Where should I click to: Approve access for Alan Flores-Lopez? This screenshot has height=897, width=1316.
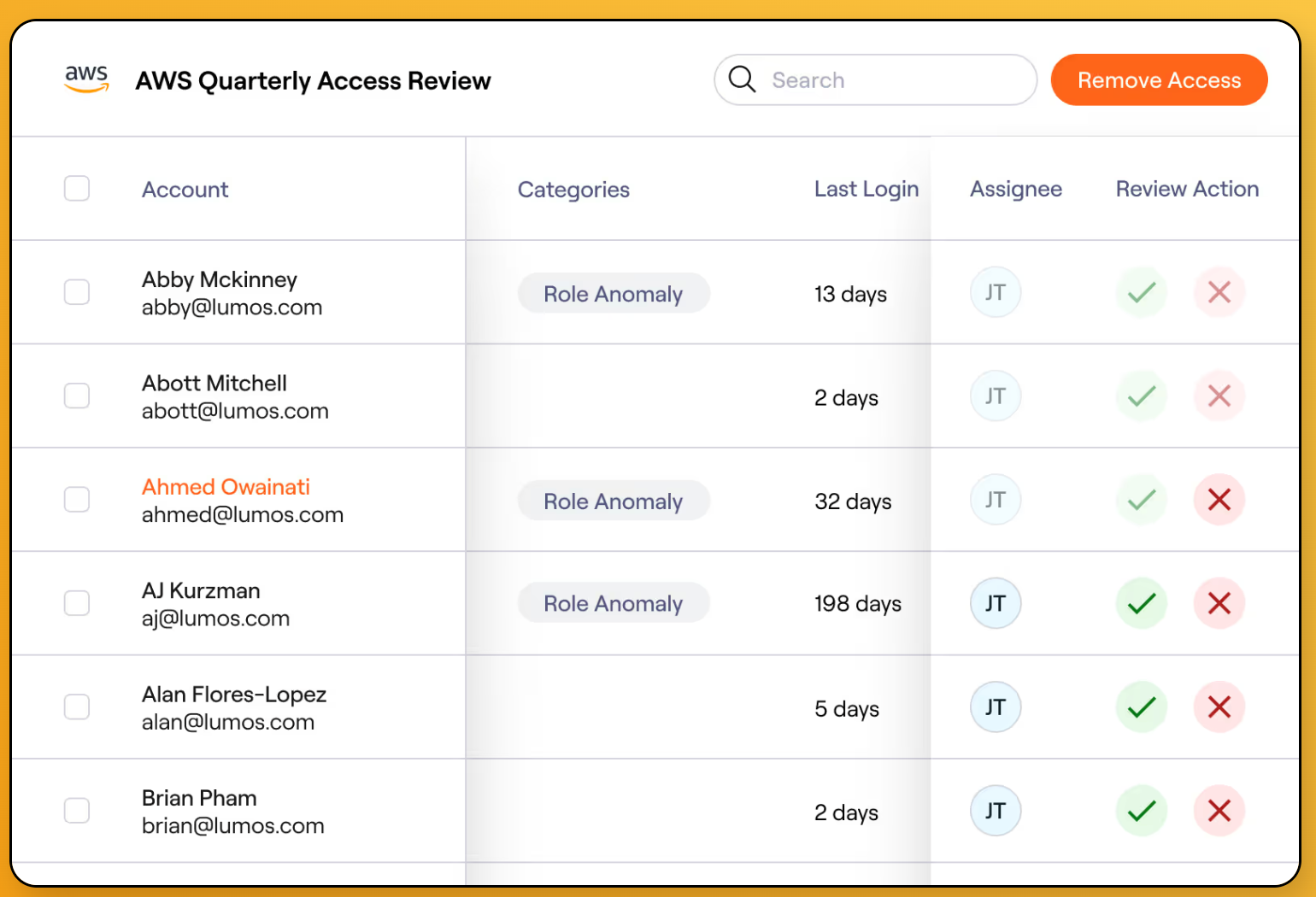click(x=1141, y=707)
